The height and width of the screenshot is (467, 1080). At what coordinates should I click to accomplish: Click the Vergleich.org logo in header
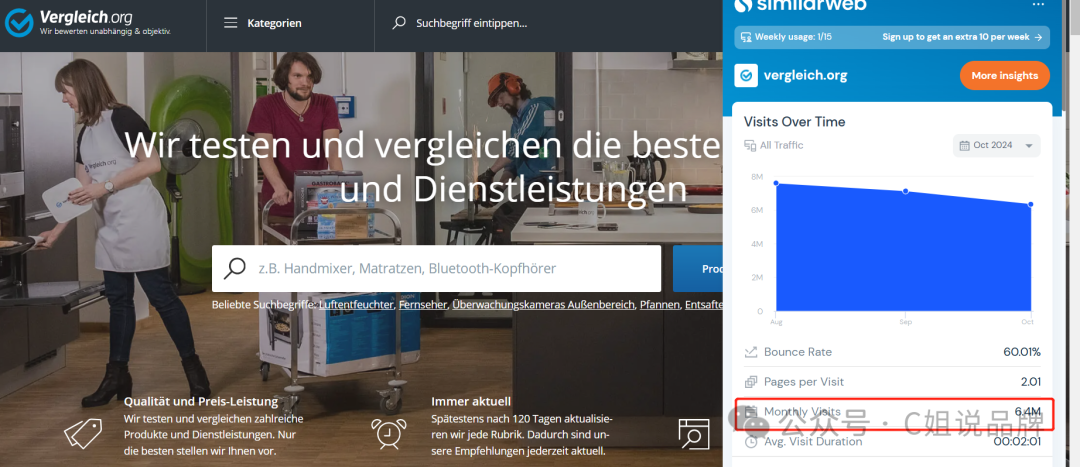point(90,23)
